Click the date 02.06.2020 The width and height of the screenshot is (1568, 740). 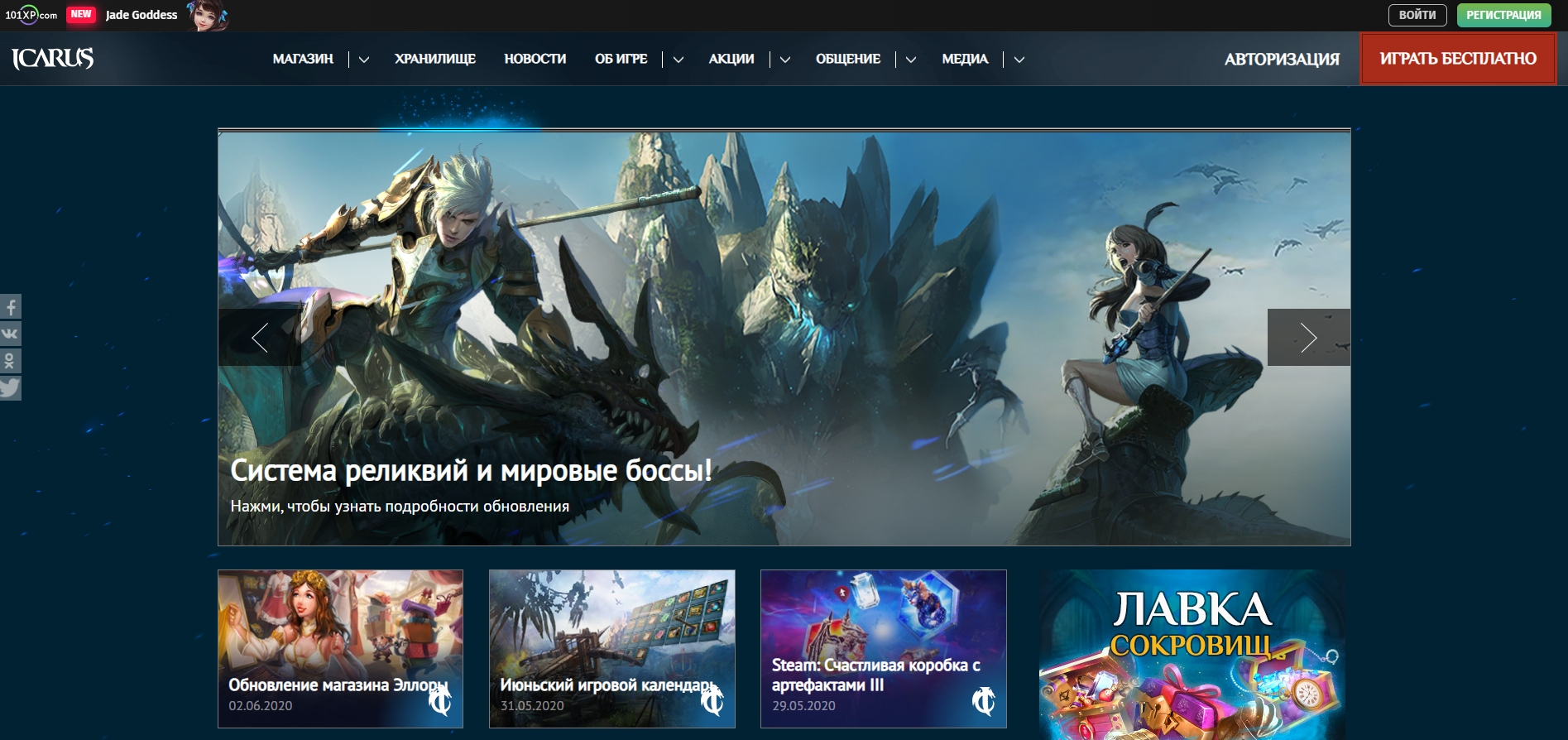click(x=261, y=706)
